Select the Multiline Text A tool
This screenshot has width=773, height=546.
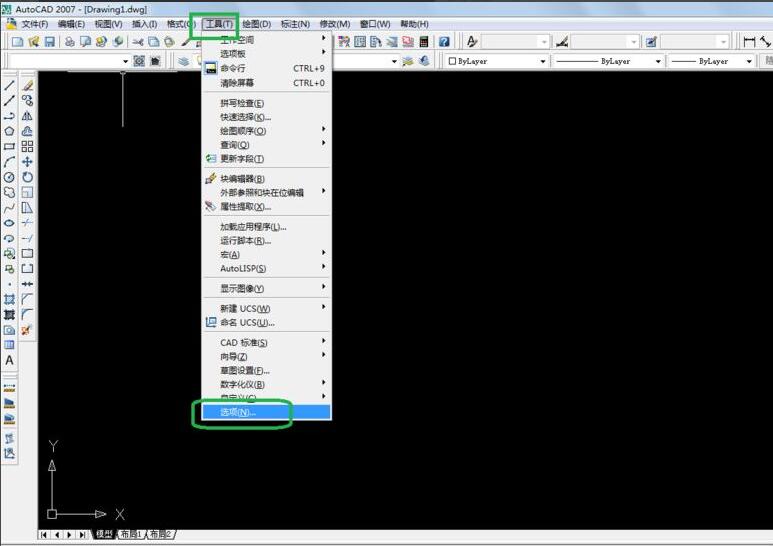coord(9,360)
